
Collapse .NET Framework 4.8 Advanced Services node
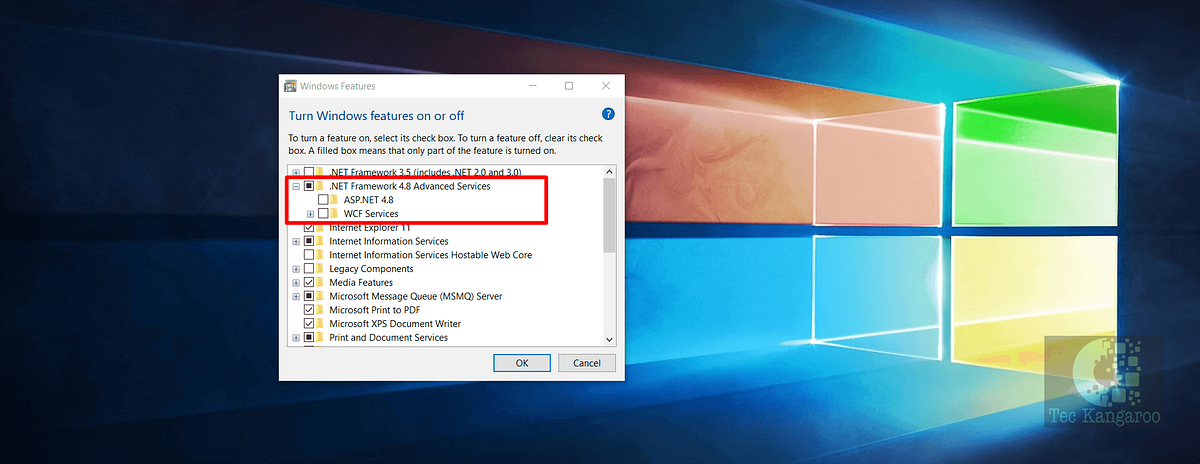pyautogui.click(x=296, y=186)
